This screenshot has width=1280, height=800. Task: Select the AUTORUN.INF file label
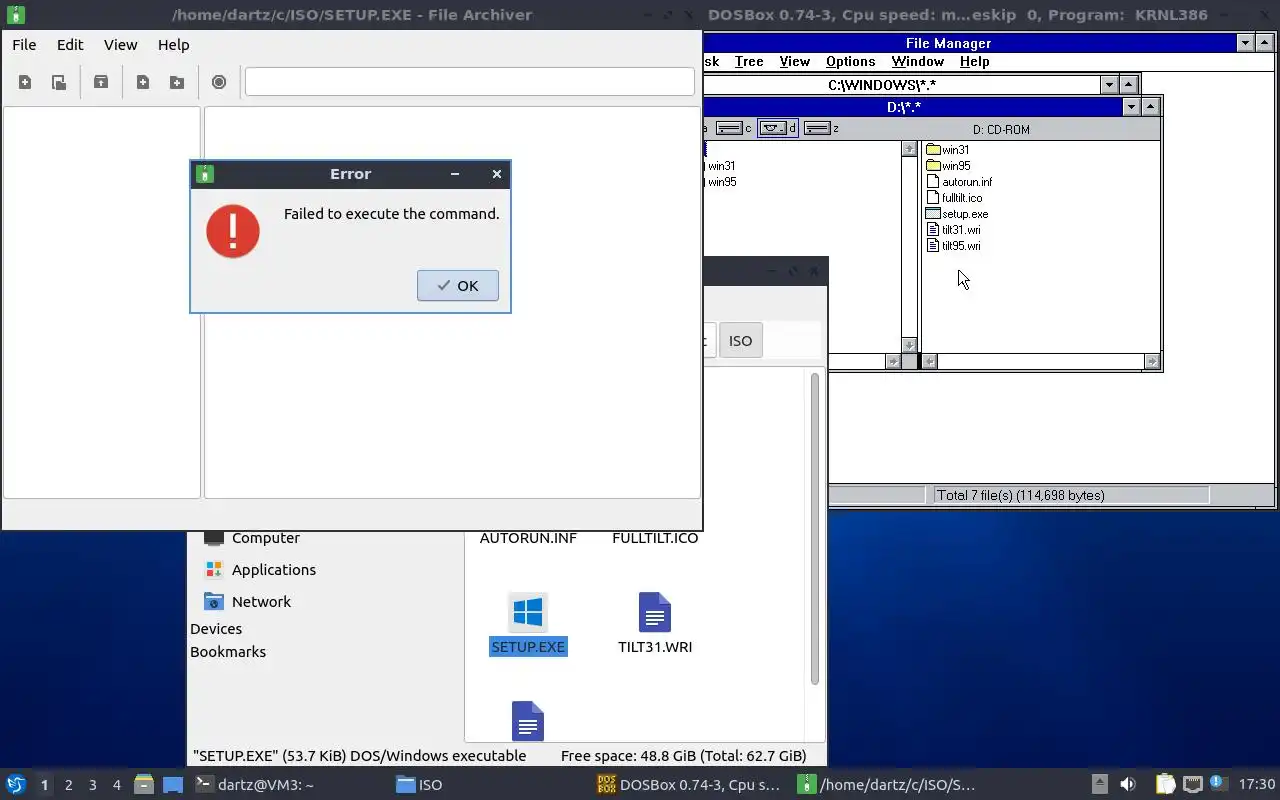(x=528, y=538)
